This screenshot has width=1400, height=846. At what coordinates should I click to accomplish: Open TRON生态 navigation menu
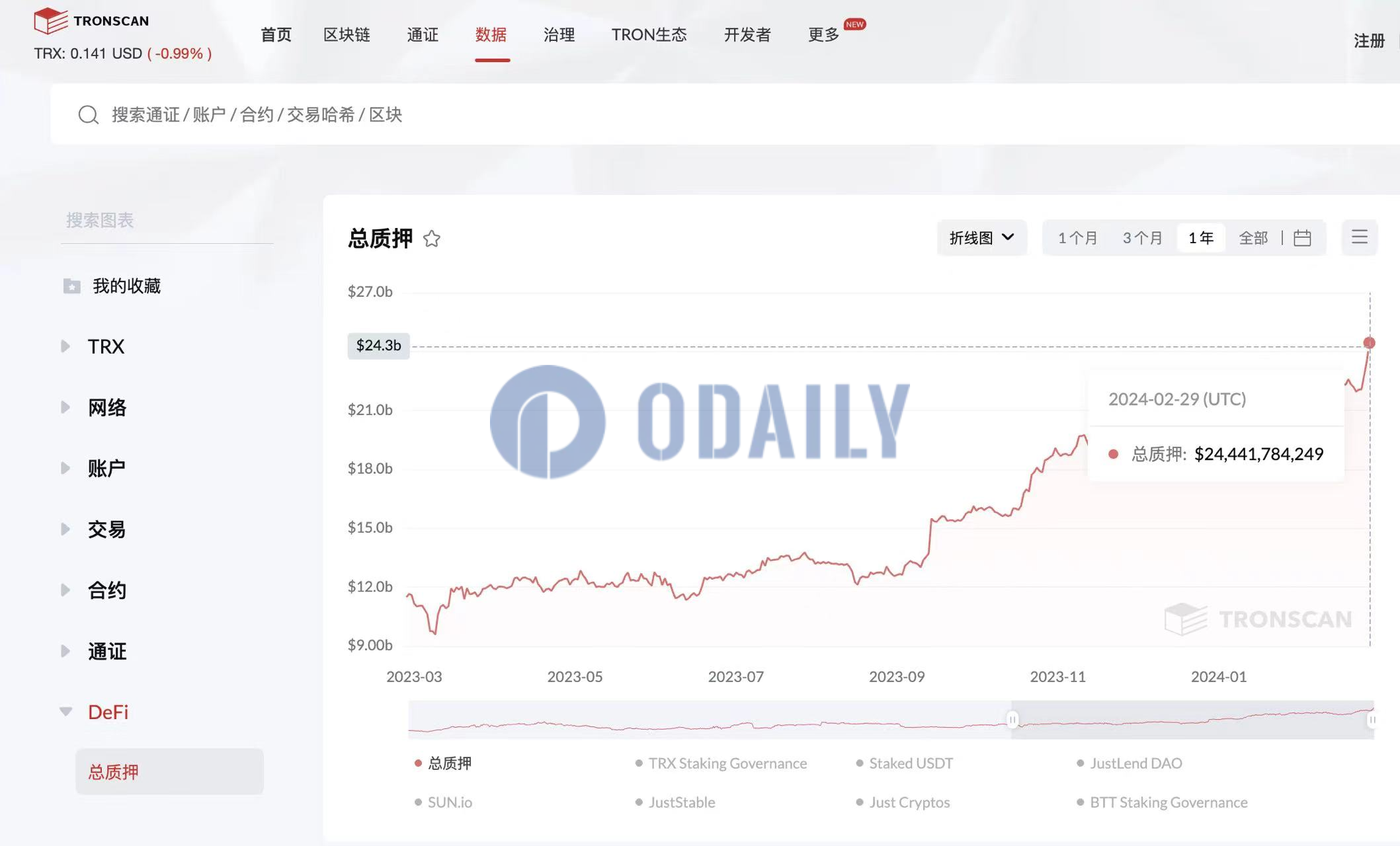pyautogui.click(x=649, y=34)
